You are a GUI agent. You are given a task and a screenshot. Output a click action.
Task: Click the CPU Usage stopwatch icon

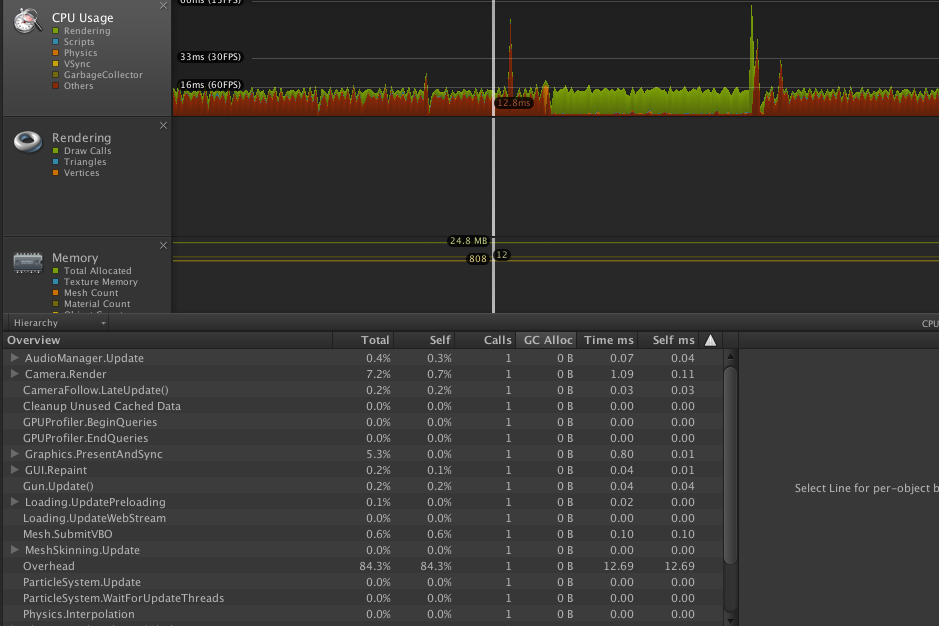pyautogui.click(x=28, y=20)
